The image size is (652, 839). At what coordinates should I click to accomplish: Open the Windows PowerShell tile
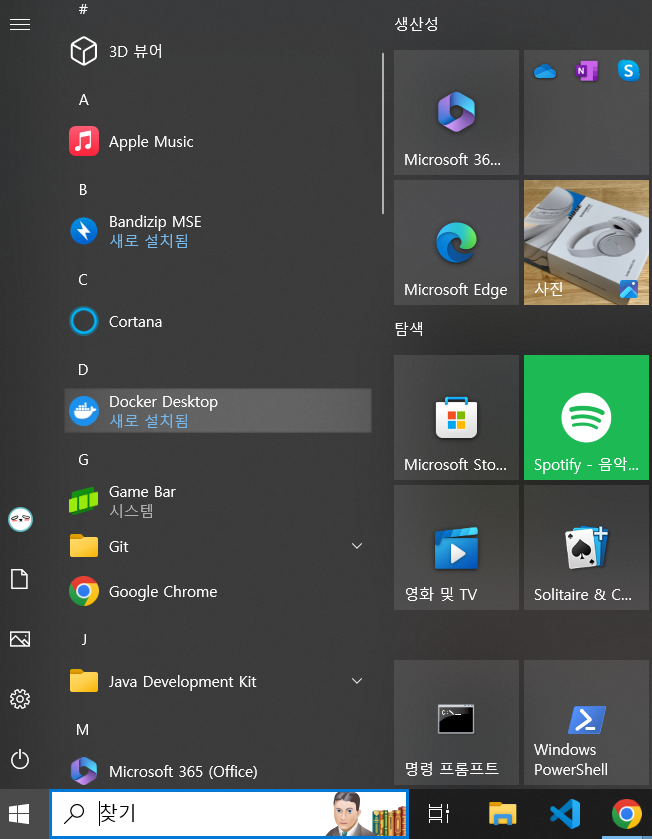click(x=586, y=722)
